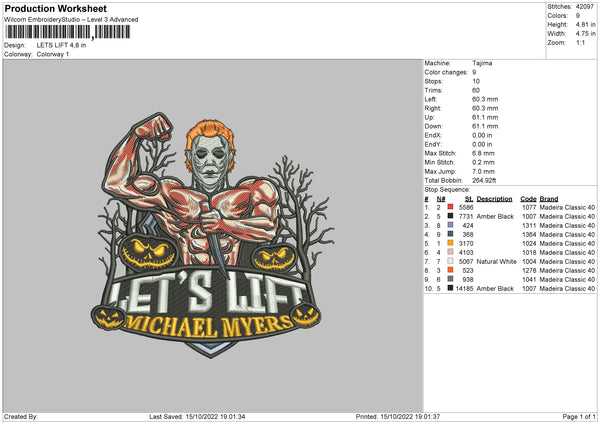
Task: Select the 'Down:' extent label
Action: [434, 126]
